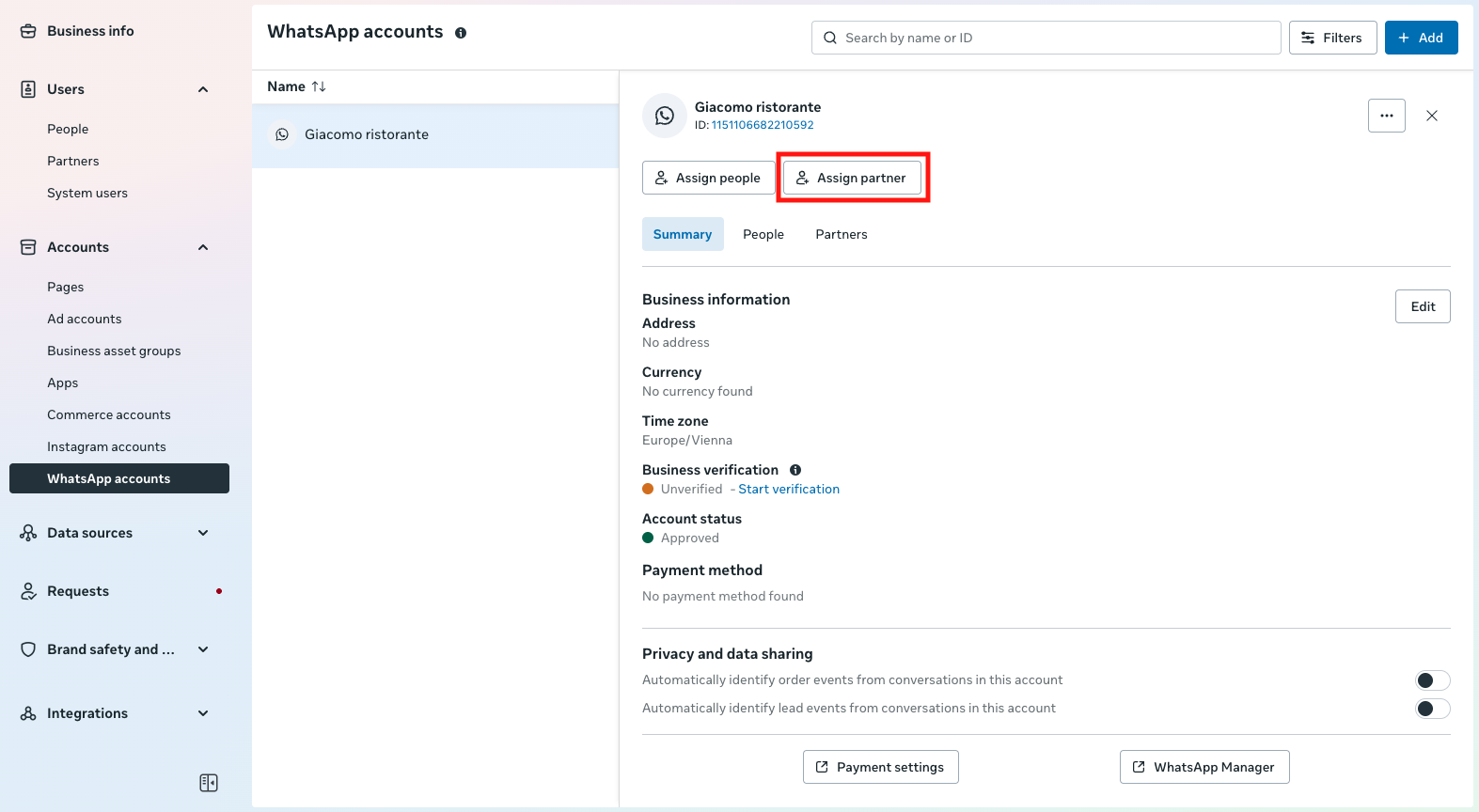Close the Giacomo ristorante details panel

(1431, 116)
